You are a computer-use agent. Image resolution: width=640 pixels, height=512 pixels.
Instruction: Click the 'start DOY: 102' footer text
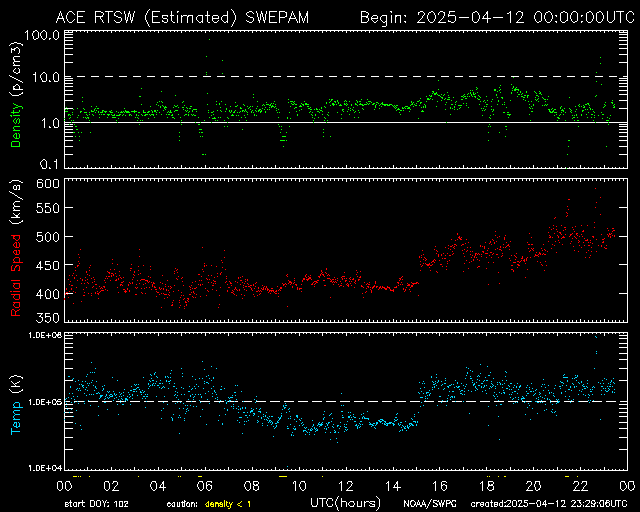96,504
